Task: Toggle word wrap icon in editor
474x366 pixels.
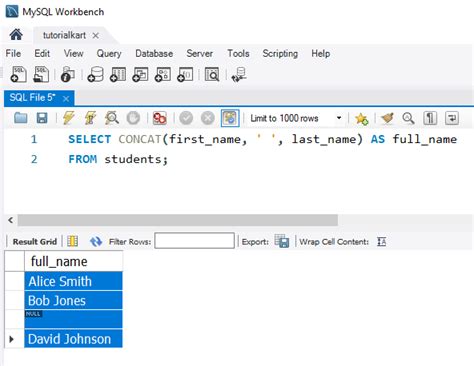Action: pos(452,118)
